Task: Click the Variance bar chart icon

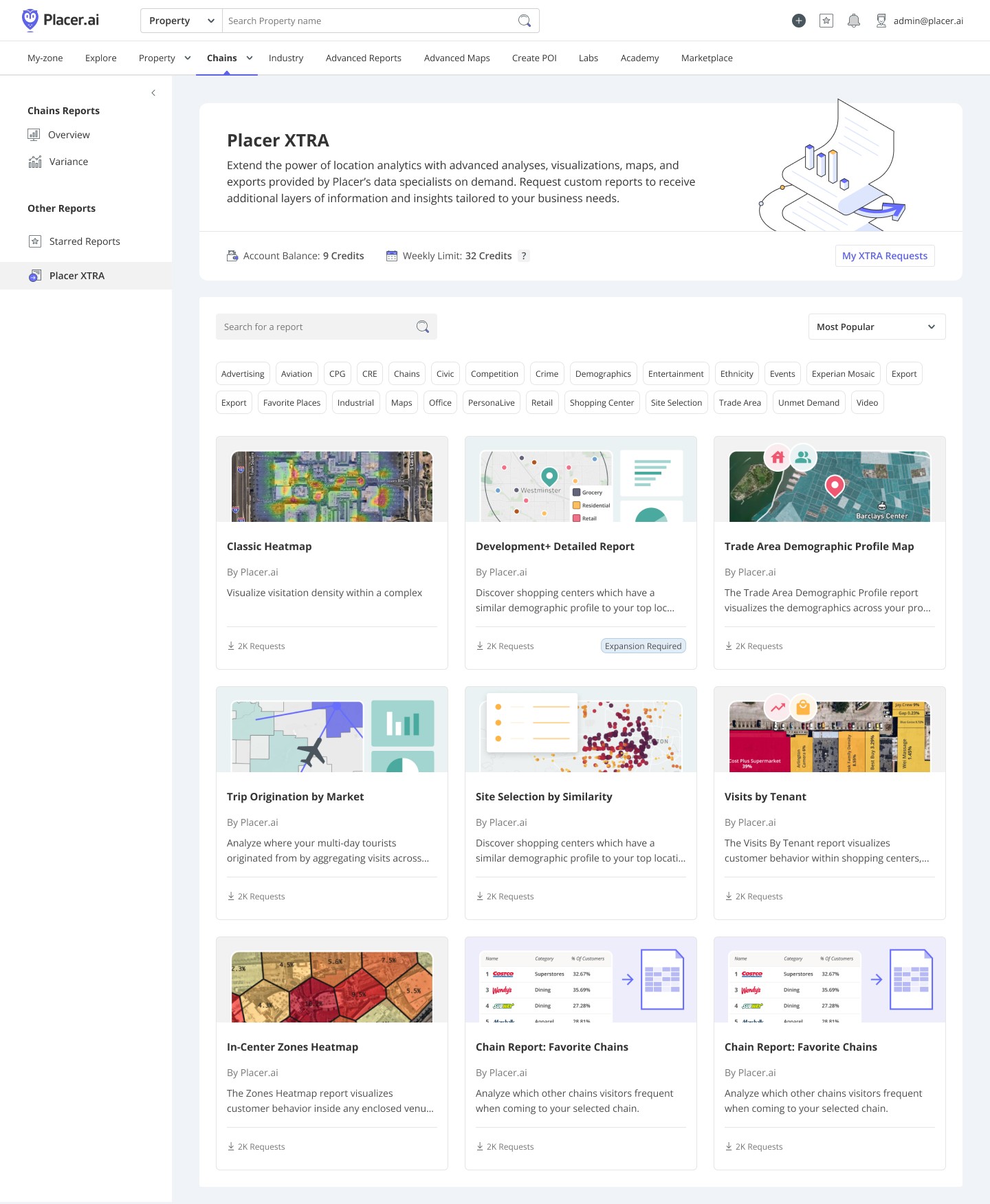Action: [x=35, y=162]
